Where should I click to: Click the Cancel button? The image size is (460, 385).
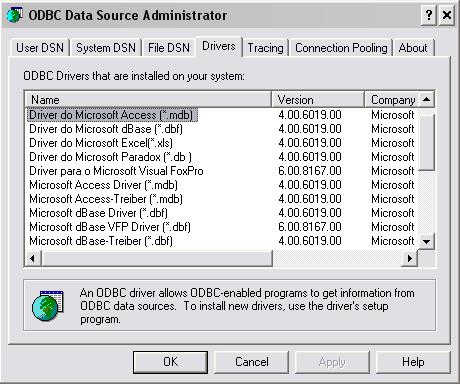click(252, 362)
